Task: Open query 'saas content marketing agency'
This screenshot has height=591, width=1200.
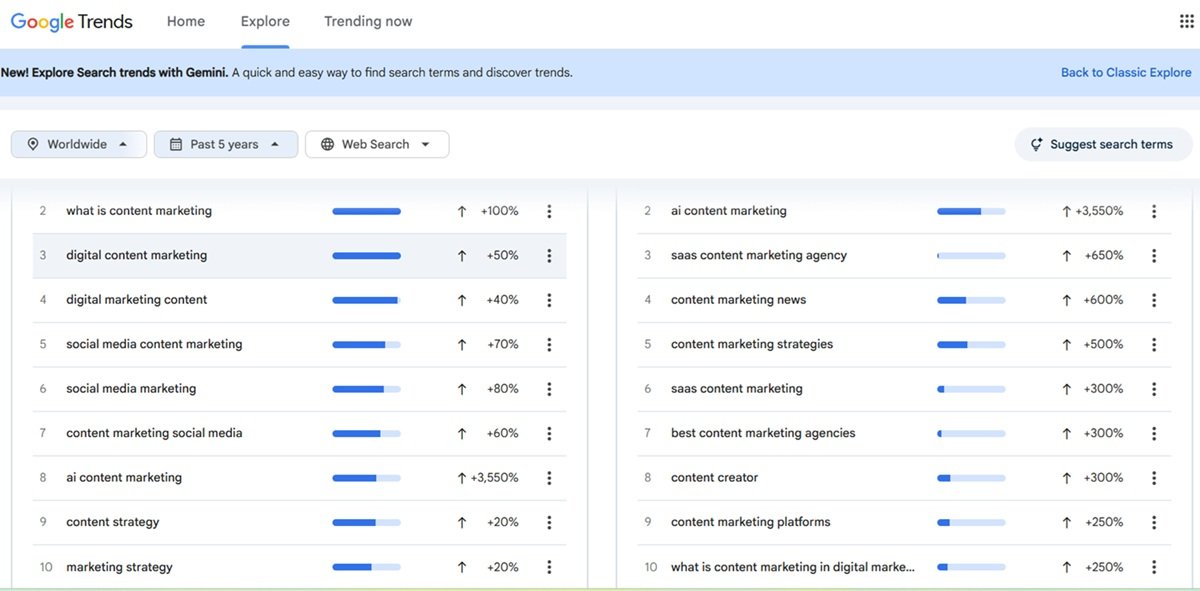Action: (759, 255)
